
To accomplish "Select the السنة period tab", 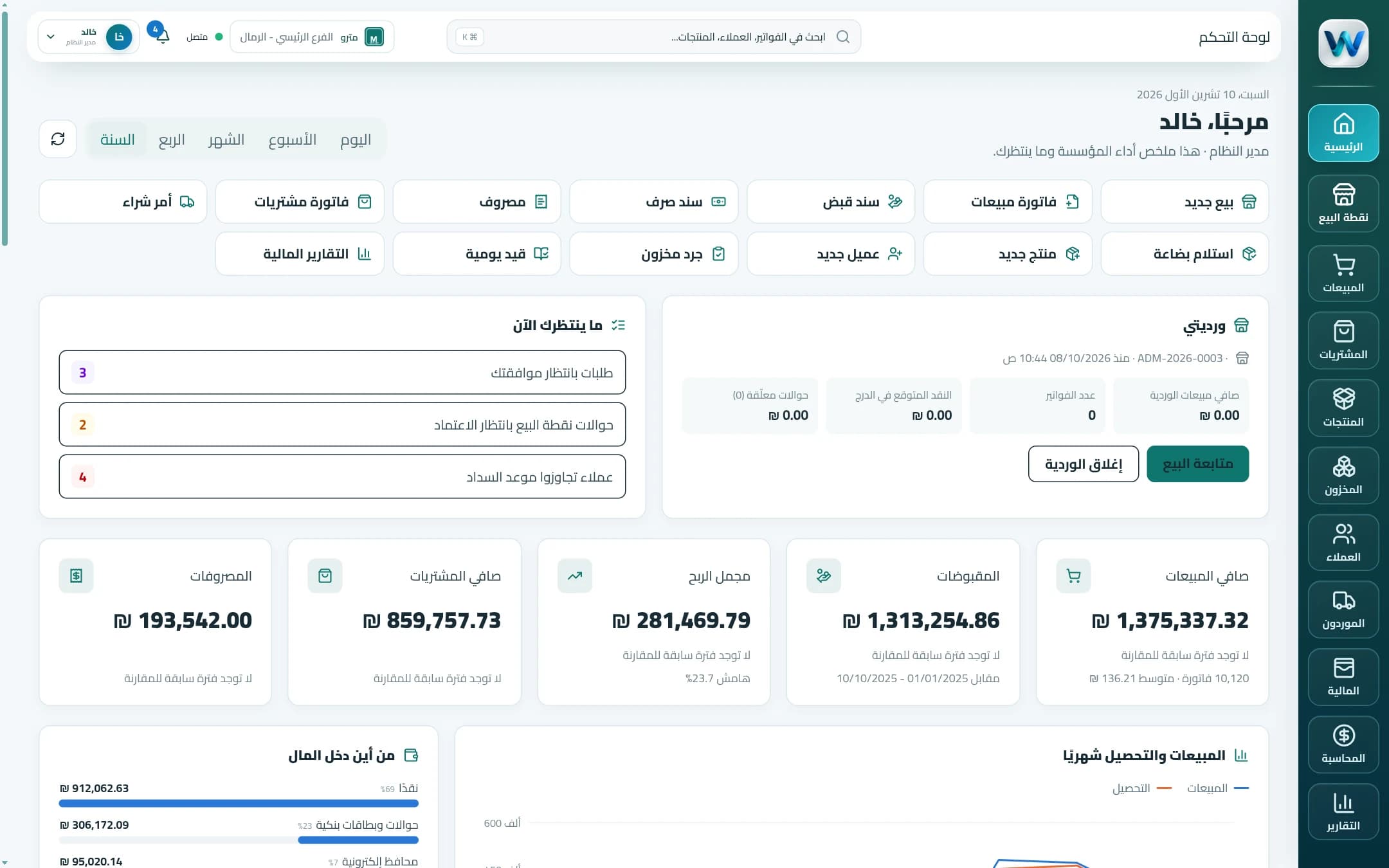I will [117, 140].
